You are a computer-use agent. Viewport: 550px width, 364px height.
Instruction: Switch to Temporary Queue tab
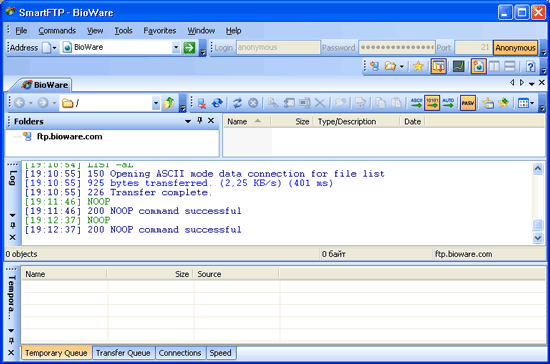coord(56,353)
